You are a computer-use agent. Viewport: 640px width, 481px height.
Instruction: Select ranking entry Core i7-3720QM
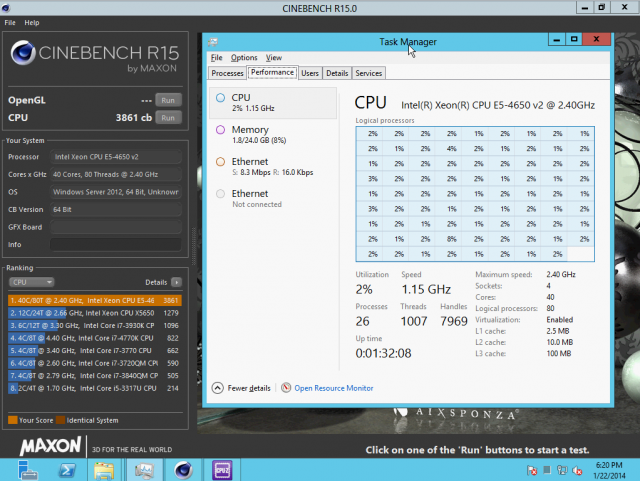point(94,363)
